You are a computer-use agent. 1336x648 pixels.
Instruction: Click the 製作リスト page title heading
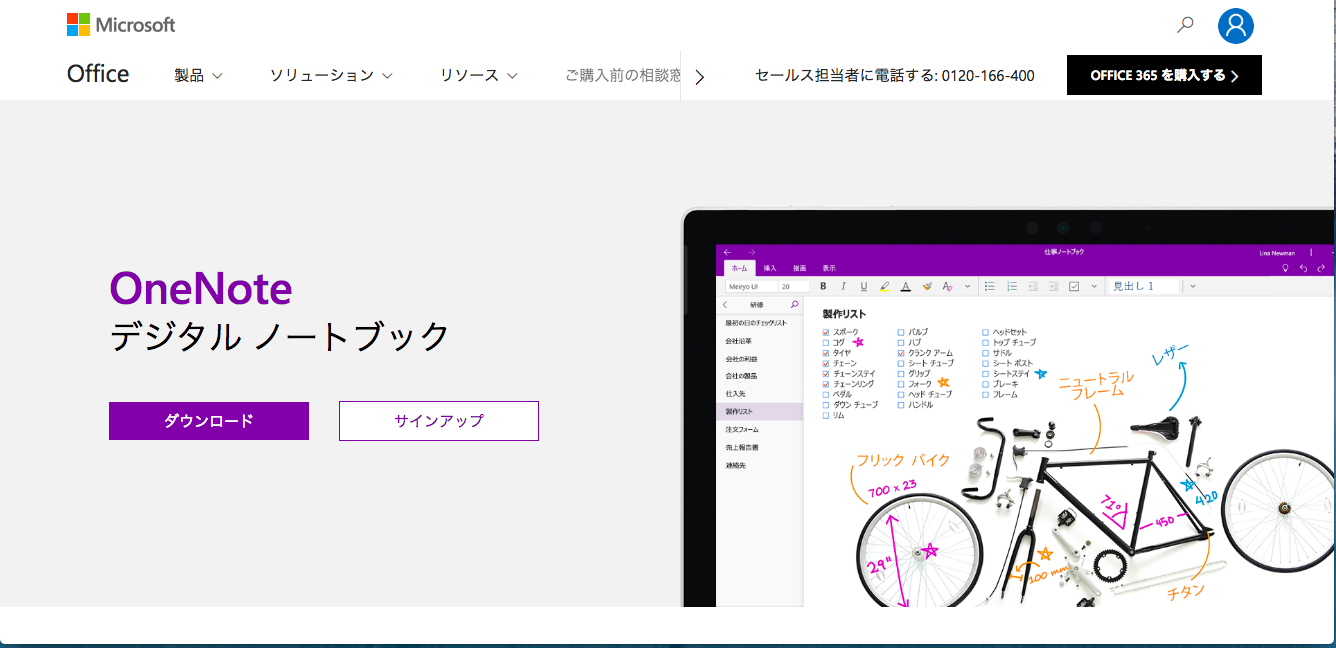point(843,314)
